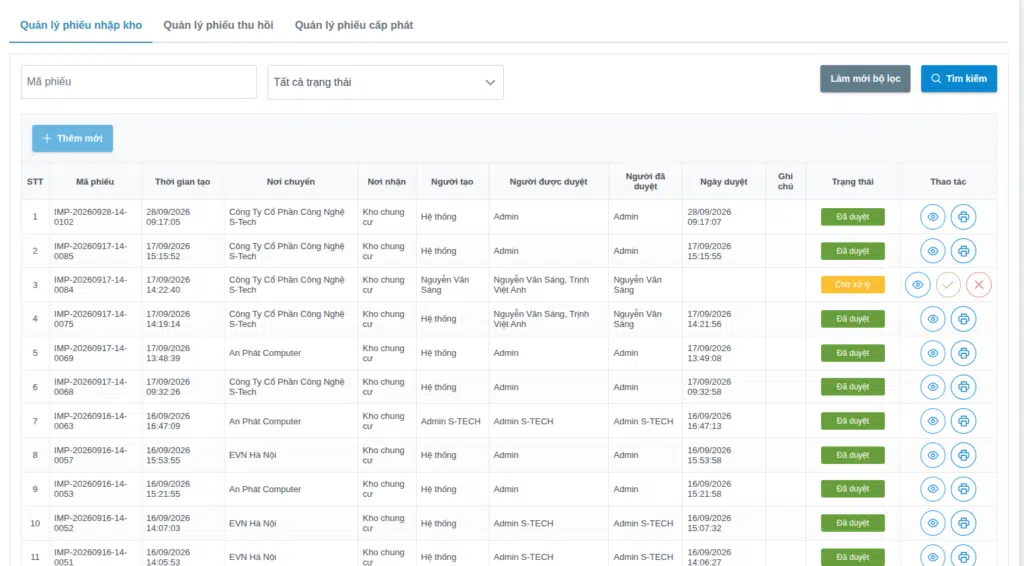
Task: Print receipt IMP-20260928-14-0102
Action: pos(963,217)
